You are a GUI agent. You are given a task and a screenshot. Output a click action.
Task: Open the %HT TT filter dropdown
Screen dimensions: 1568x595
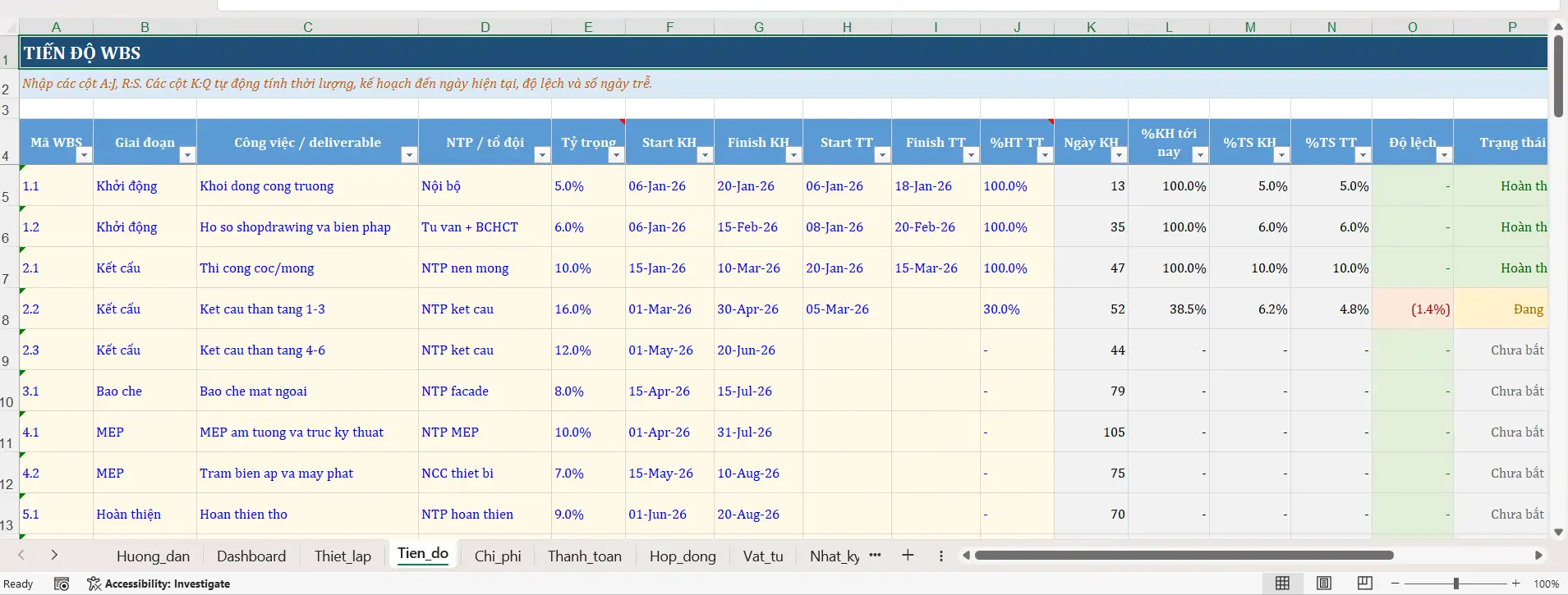1044,155
